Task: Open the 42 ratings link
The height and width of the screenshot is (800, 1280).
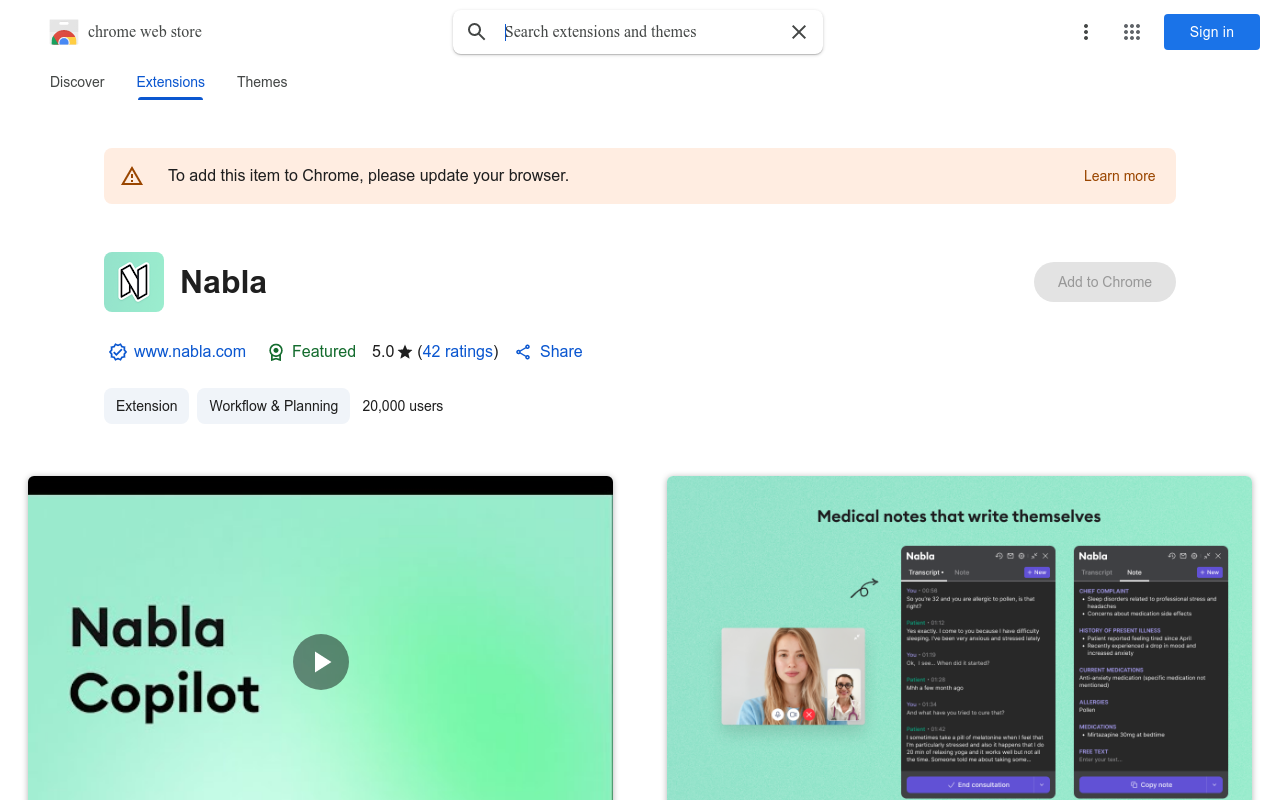Action: point(458,352)
